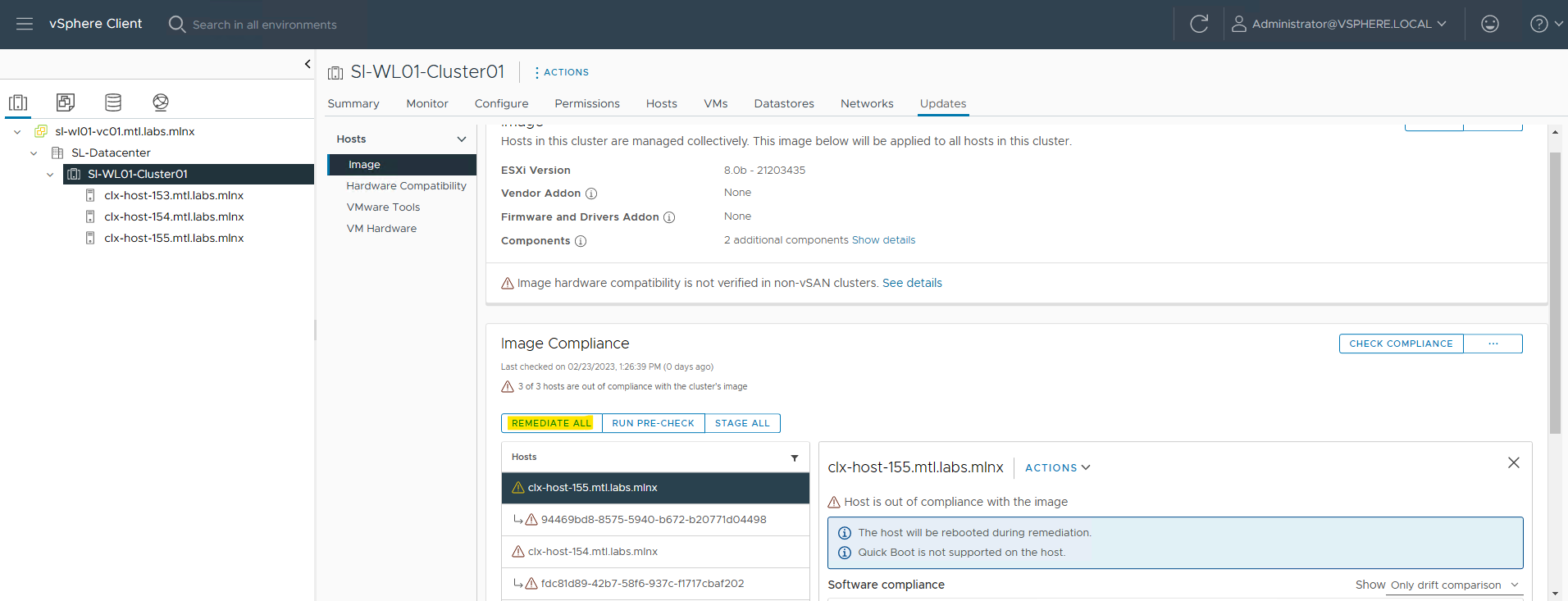Collapse the navigation sidebar with chevron
1568x601 pixels.
click(308, 64)
